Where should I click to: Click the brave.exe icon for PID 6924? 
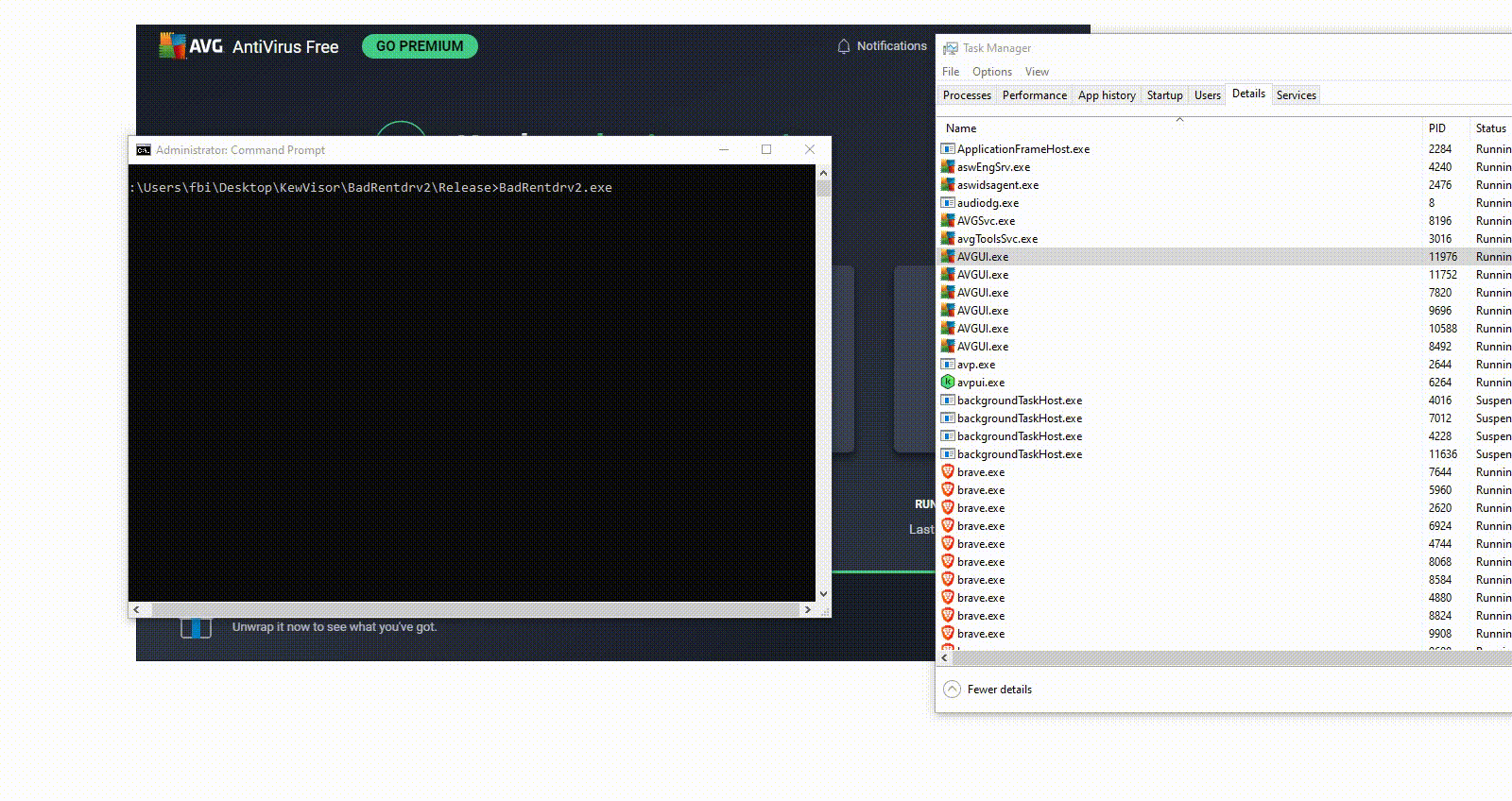click(x=948, y=526)
